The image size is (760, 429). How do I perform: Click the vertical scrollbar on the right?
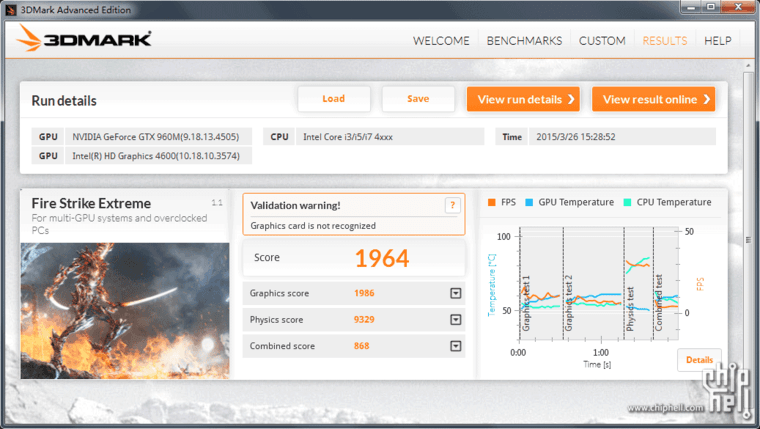coord(748,240)
